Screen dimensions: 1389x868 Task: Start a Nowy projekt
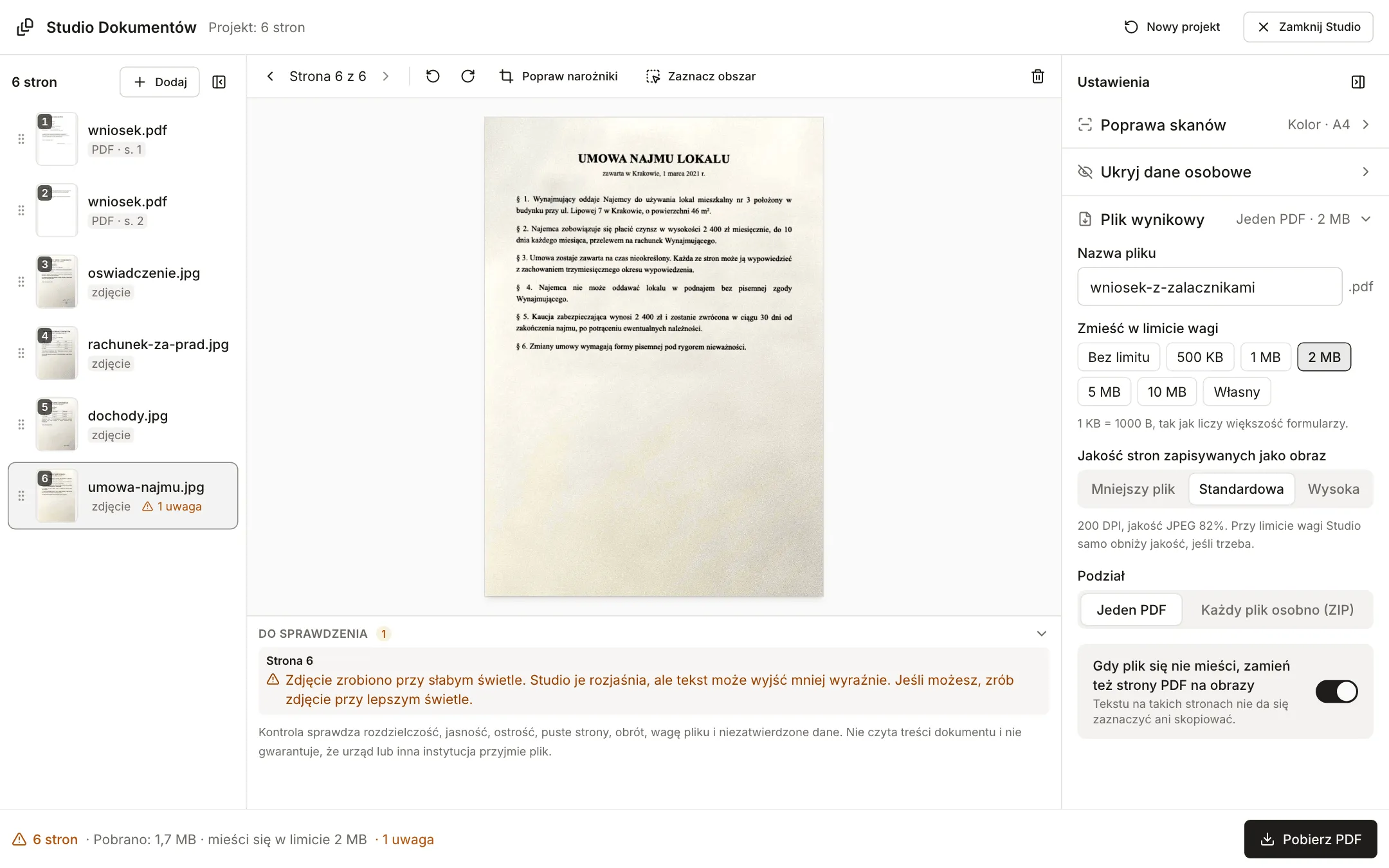coord(1172,27)
